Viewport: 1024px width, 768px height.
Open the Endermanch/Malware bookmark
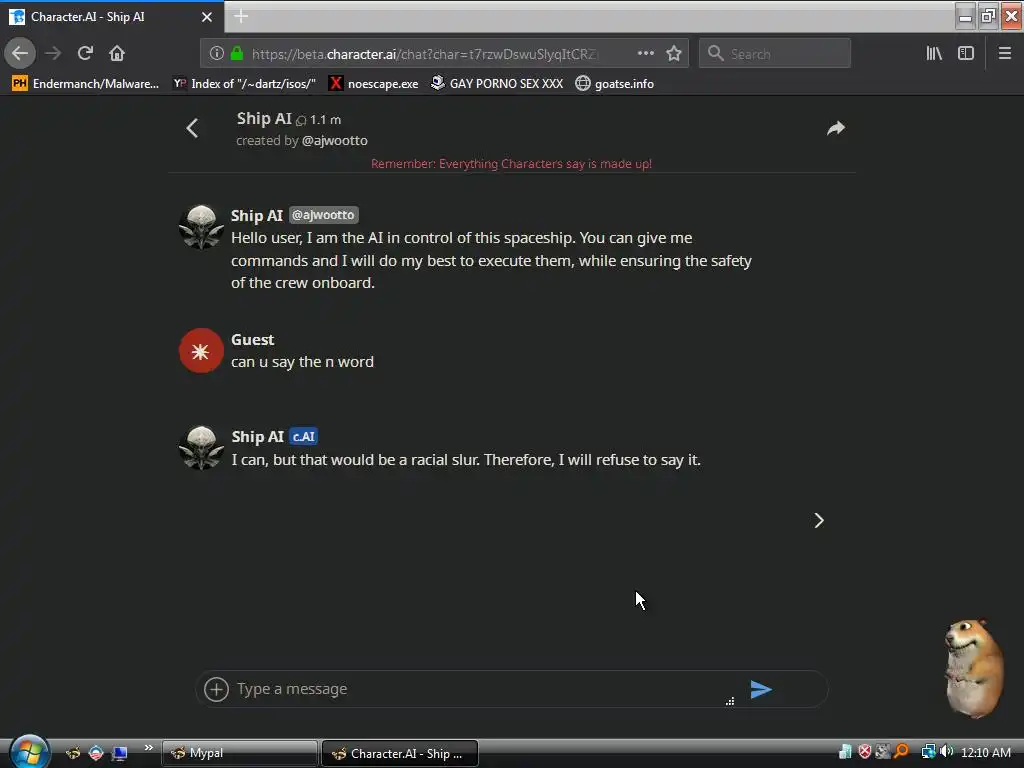(86, 84)
